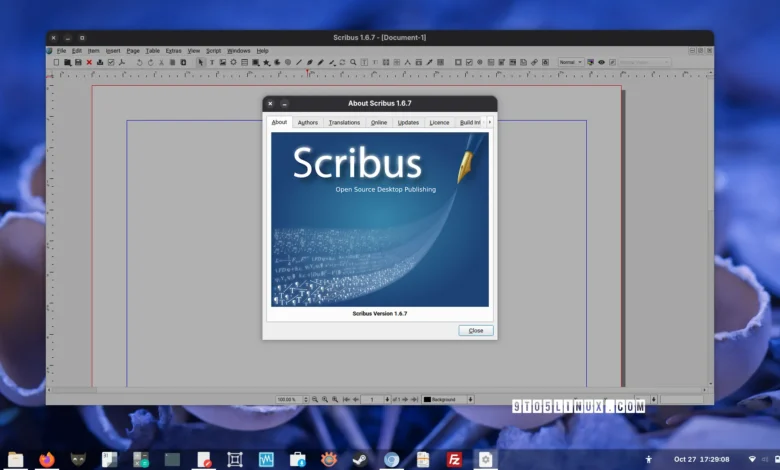Screen dimensions: 780x470
Task: Select the Measurements tool icon
Action: pyautogui.click(x=407, y=62)
